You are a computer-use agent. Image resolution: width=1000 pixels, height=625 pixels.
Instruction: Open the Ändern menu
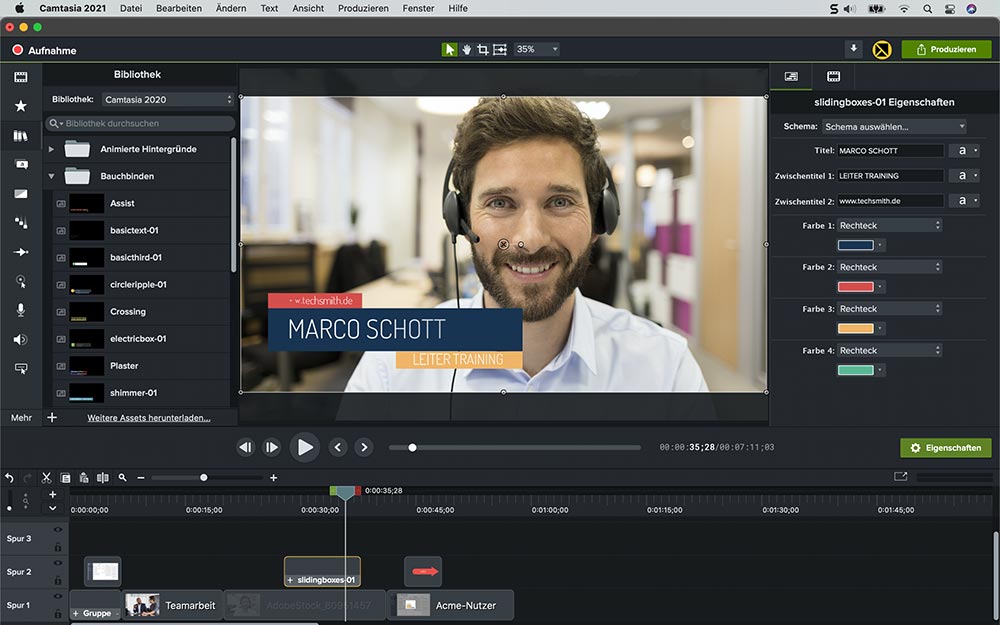231,8
